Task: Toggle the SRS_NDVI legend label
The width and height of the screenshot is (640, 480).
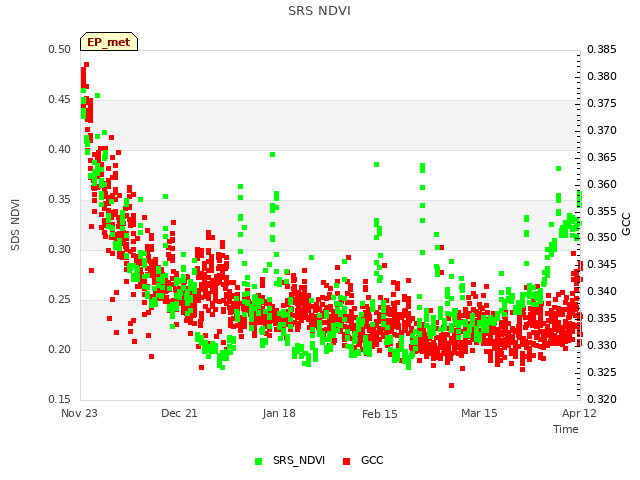Action: 299,460
